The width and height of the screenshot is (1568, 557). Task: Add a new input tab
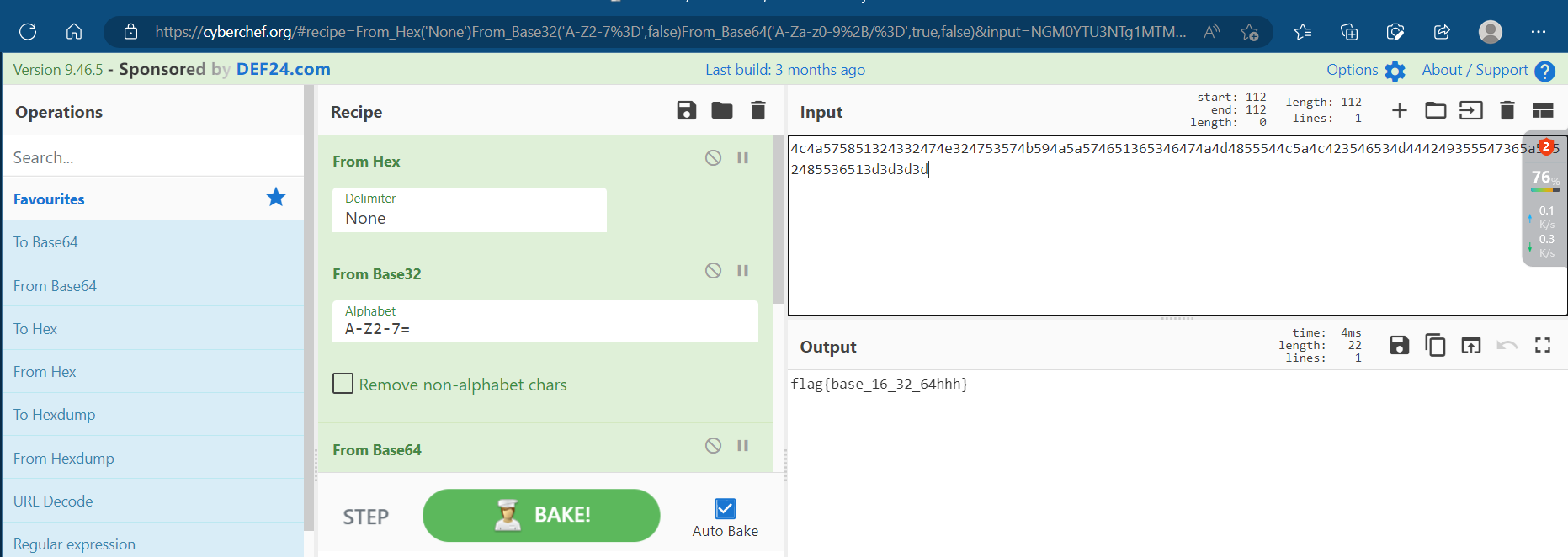pyautogui.click(x=1399, y=110)
